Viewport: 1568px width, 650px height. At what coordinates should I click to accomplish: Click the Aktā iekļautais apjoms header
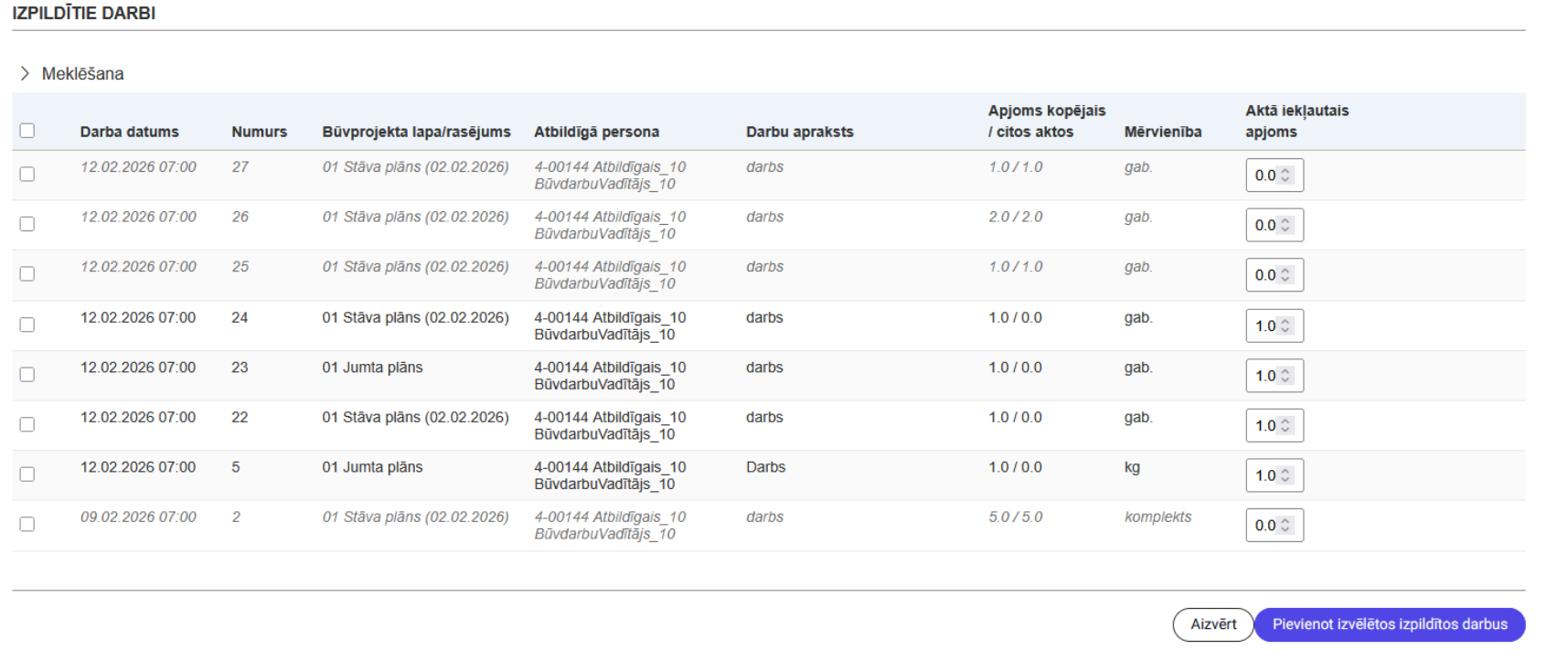[1296, 121]
